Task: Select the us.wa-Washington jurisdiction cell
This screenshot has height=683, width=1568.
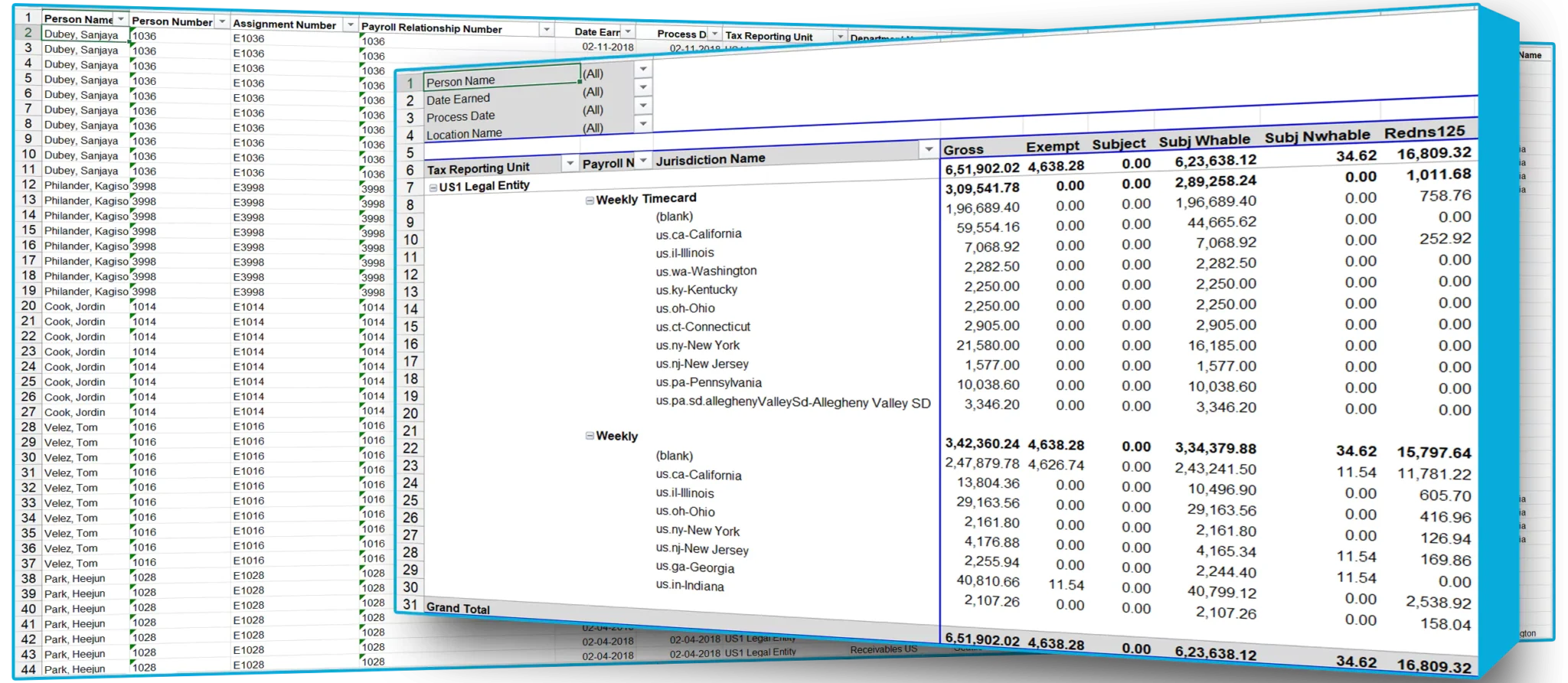Action: tap(706, 271)
